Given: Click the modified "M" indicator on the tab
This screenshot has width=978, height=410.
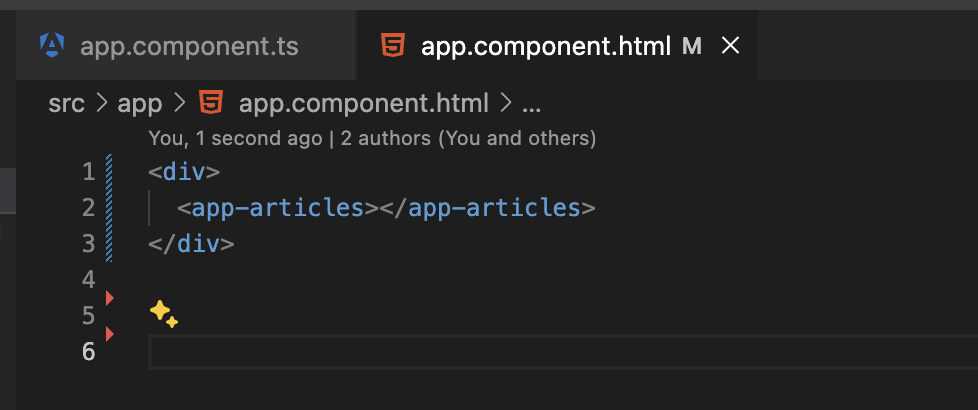Looking at the screenshot, I should (691, 46).
